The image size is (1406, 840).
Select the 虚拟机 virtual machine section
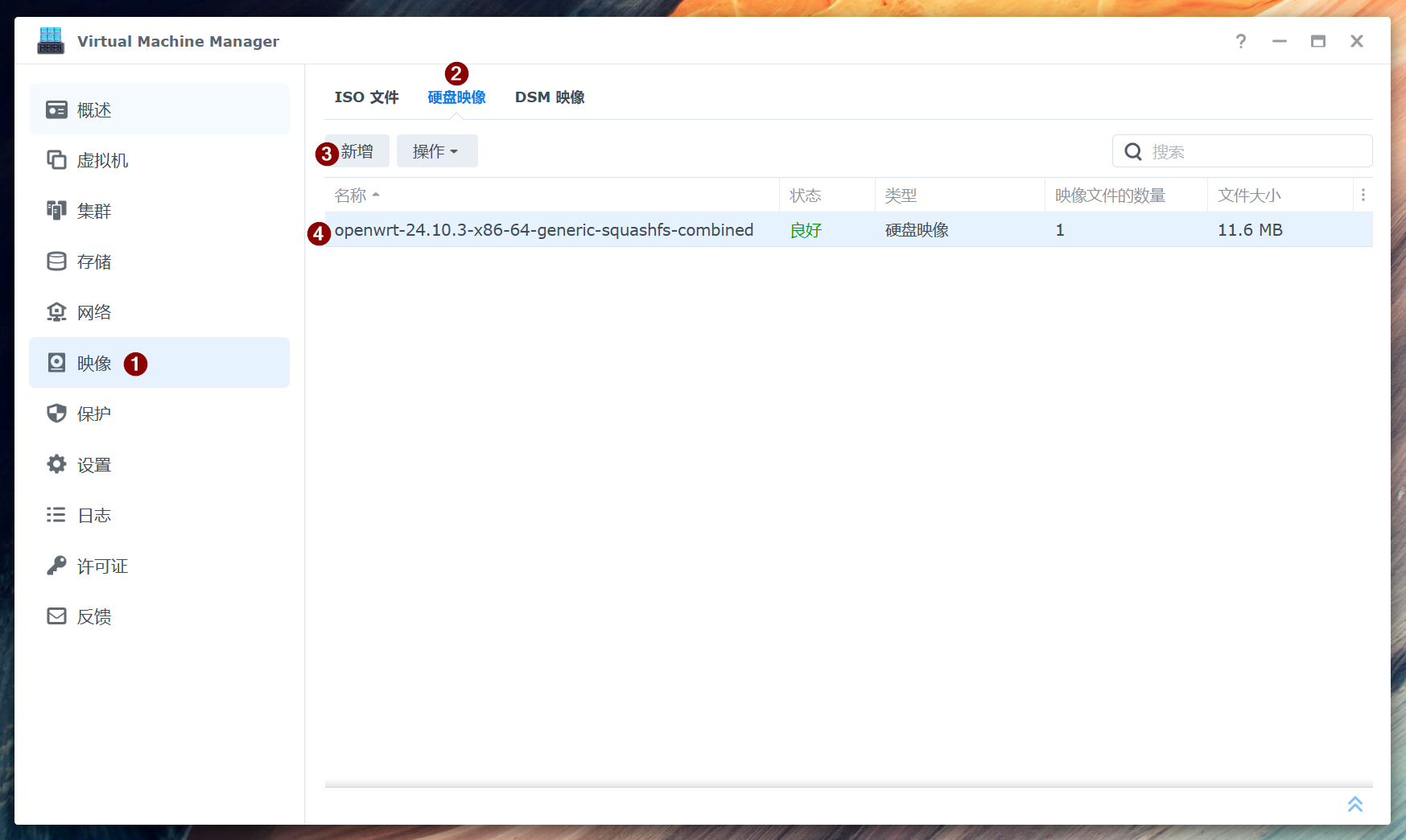click(x=101, y=160)
